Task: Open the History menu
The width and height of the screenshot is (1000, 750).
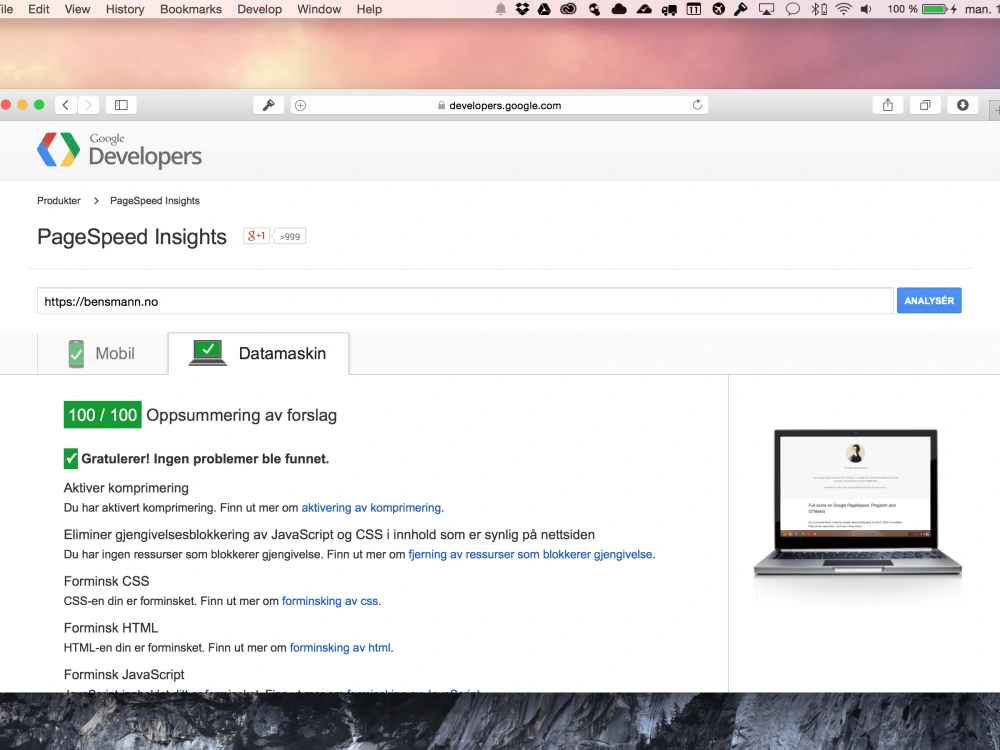Action: point(125,9)
